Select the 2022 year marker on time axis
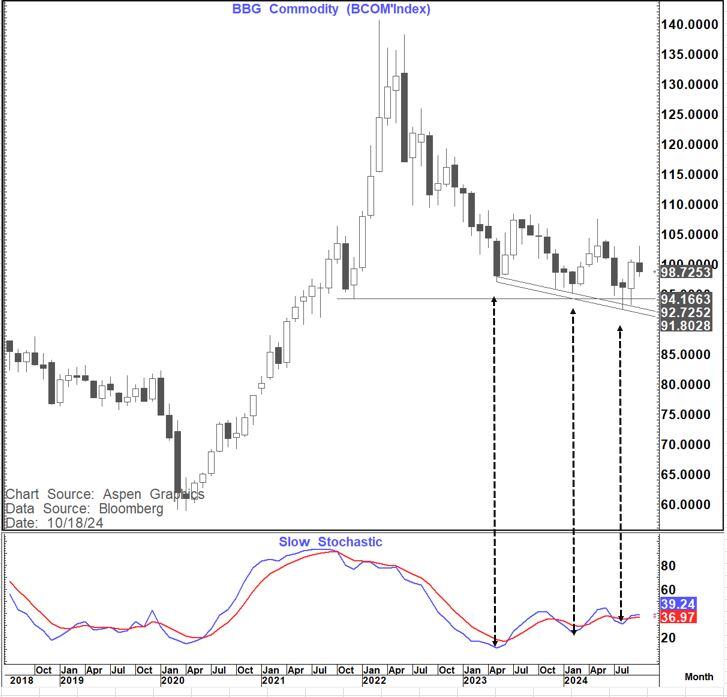727x697 pixels. pyautogui.click(x=373, y=680)
